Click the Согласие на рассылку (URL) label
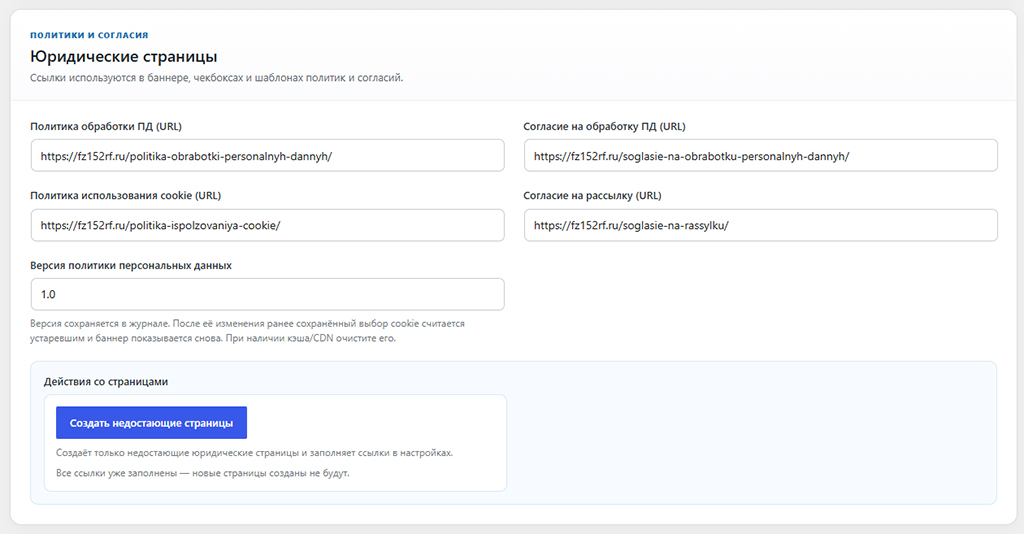1024x534 pixels. pyautogui.click(x=592, y=196)
